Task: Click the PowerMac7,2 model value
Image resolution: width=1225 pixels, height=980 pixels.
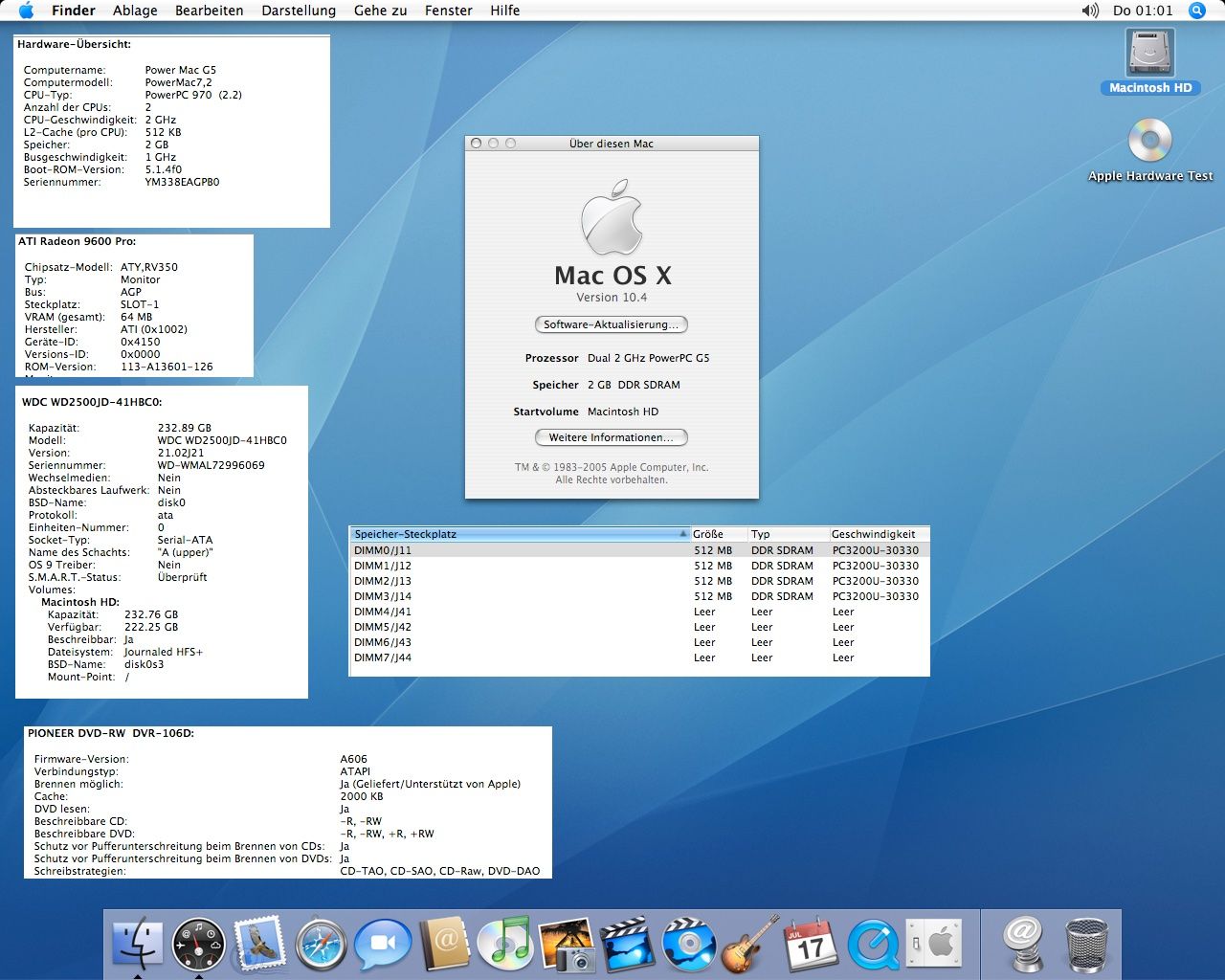Action: pos(178,82)
